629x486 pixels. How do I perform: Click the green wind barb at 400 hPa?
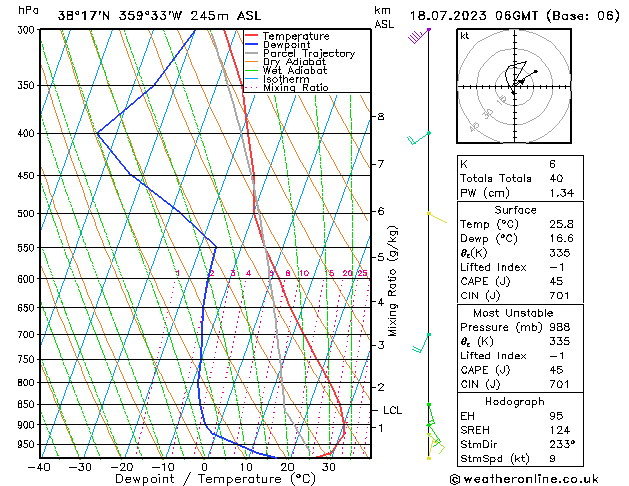(419, 138)
